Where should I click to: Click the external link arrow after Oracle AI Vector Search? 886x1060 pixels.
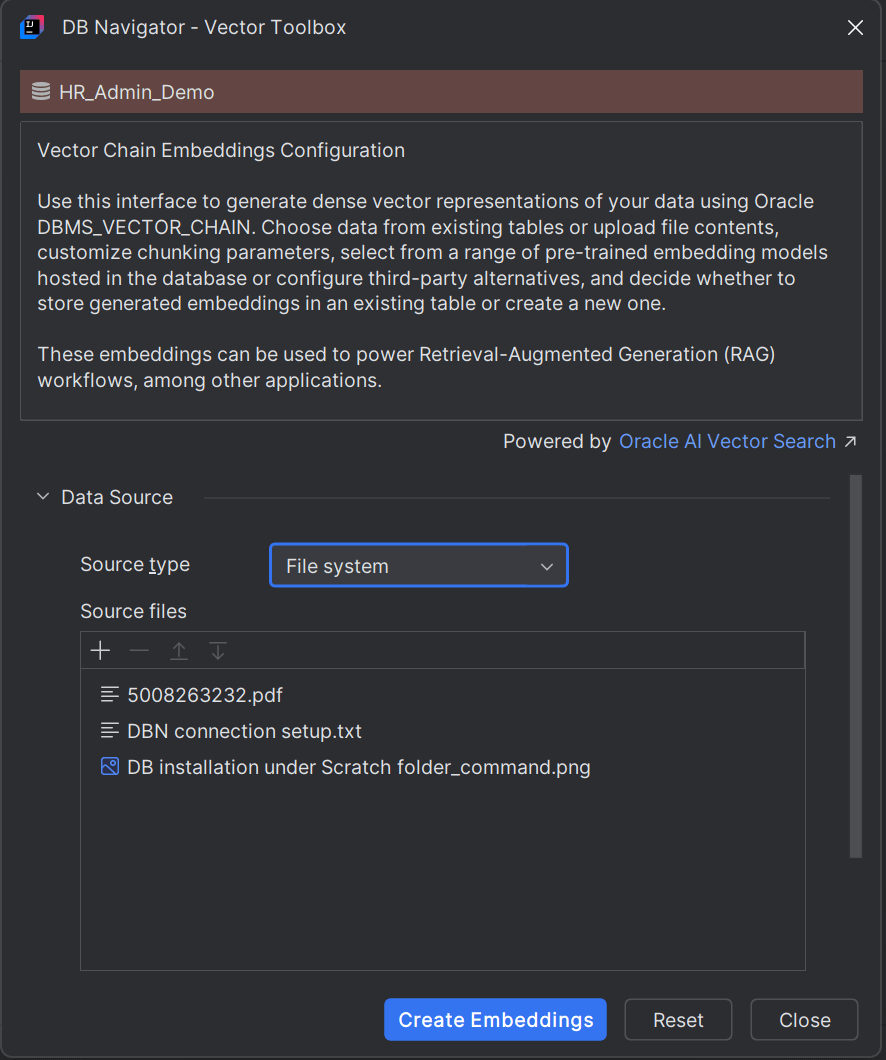pos(851,440)
